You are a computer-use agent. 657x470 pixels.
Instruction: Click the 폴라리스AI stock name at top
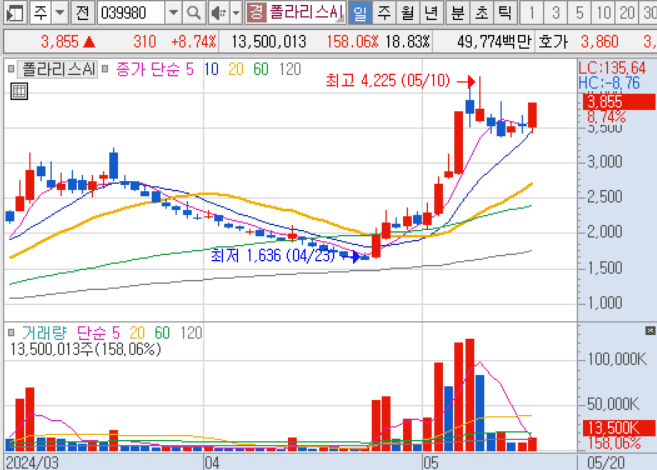(306, 12)
